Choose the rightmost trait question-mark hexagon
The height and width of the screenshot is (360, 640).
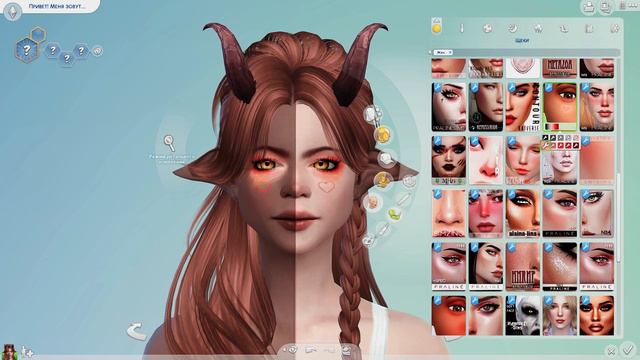coord(81,51)
